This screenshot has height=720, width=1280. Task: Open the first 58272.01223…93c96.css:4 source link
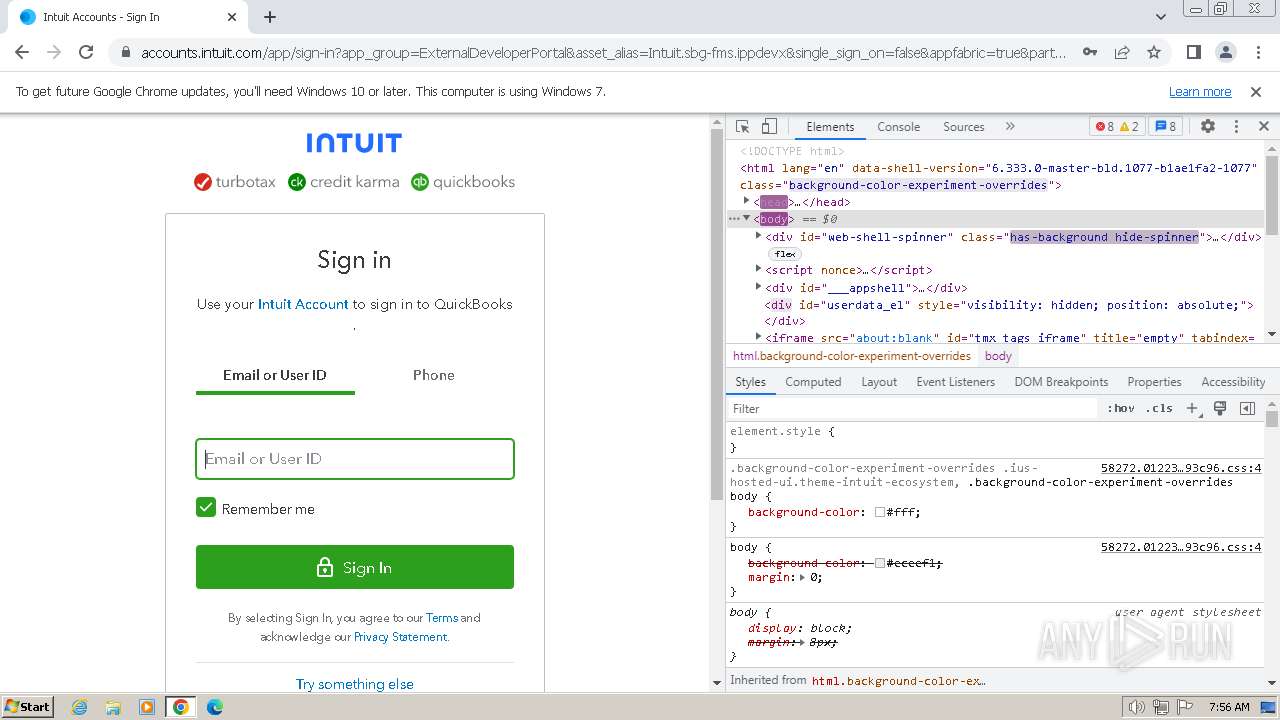click(1181, 468)
